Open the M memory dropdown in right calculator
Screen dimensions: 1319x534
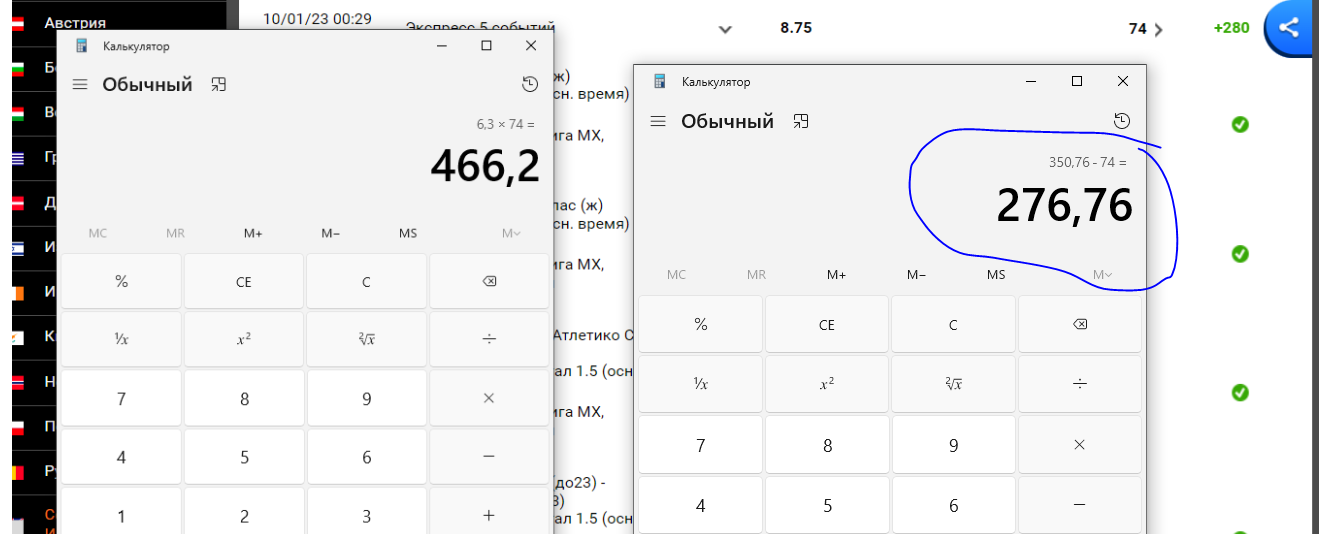[1102, 274]
